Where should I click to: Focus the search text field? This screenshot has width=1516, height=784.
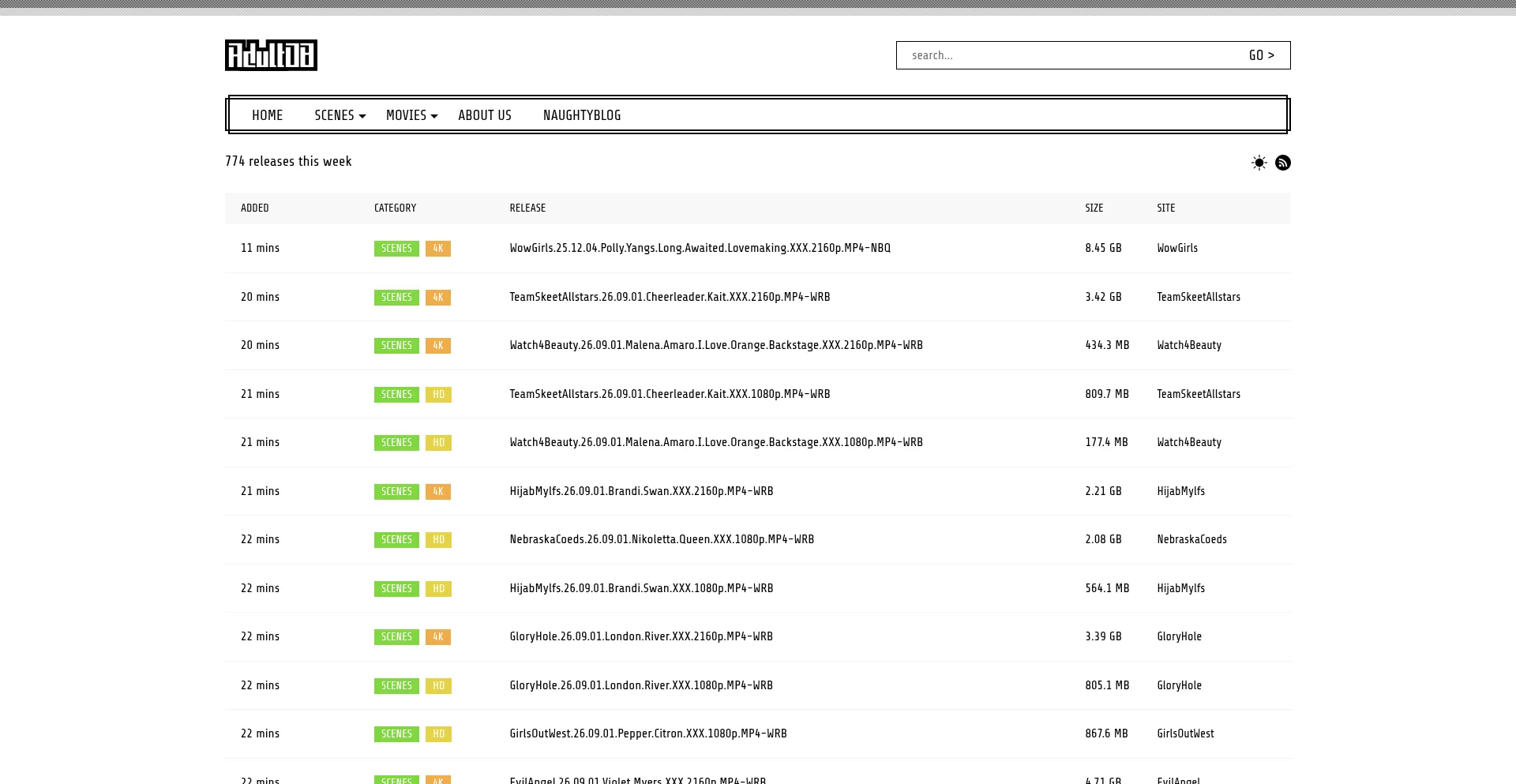pos(1065,55)
